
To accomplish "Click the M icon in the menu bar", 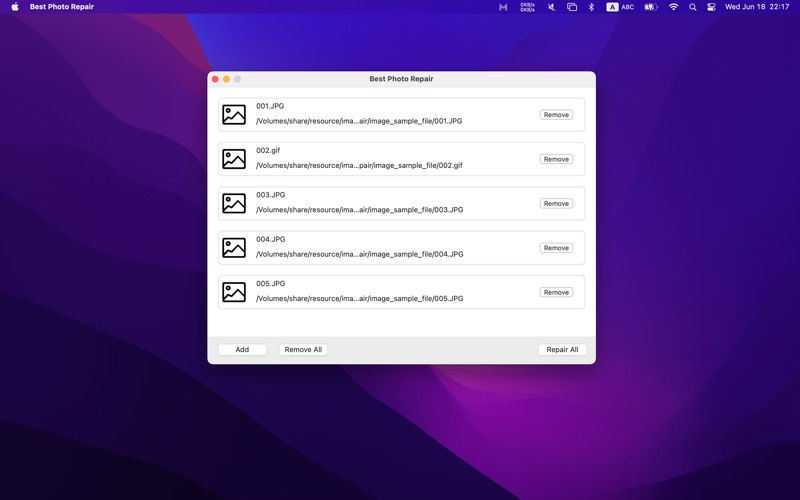I will [503, 7].
